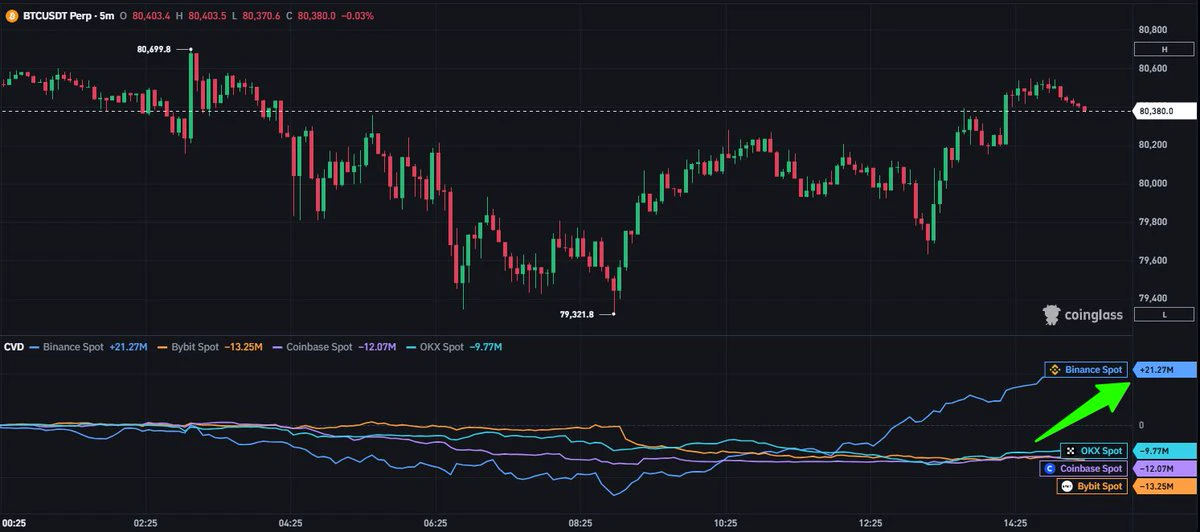Click the −13.25M value tag on the CVD axis

(x=1164, y=486)
